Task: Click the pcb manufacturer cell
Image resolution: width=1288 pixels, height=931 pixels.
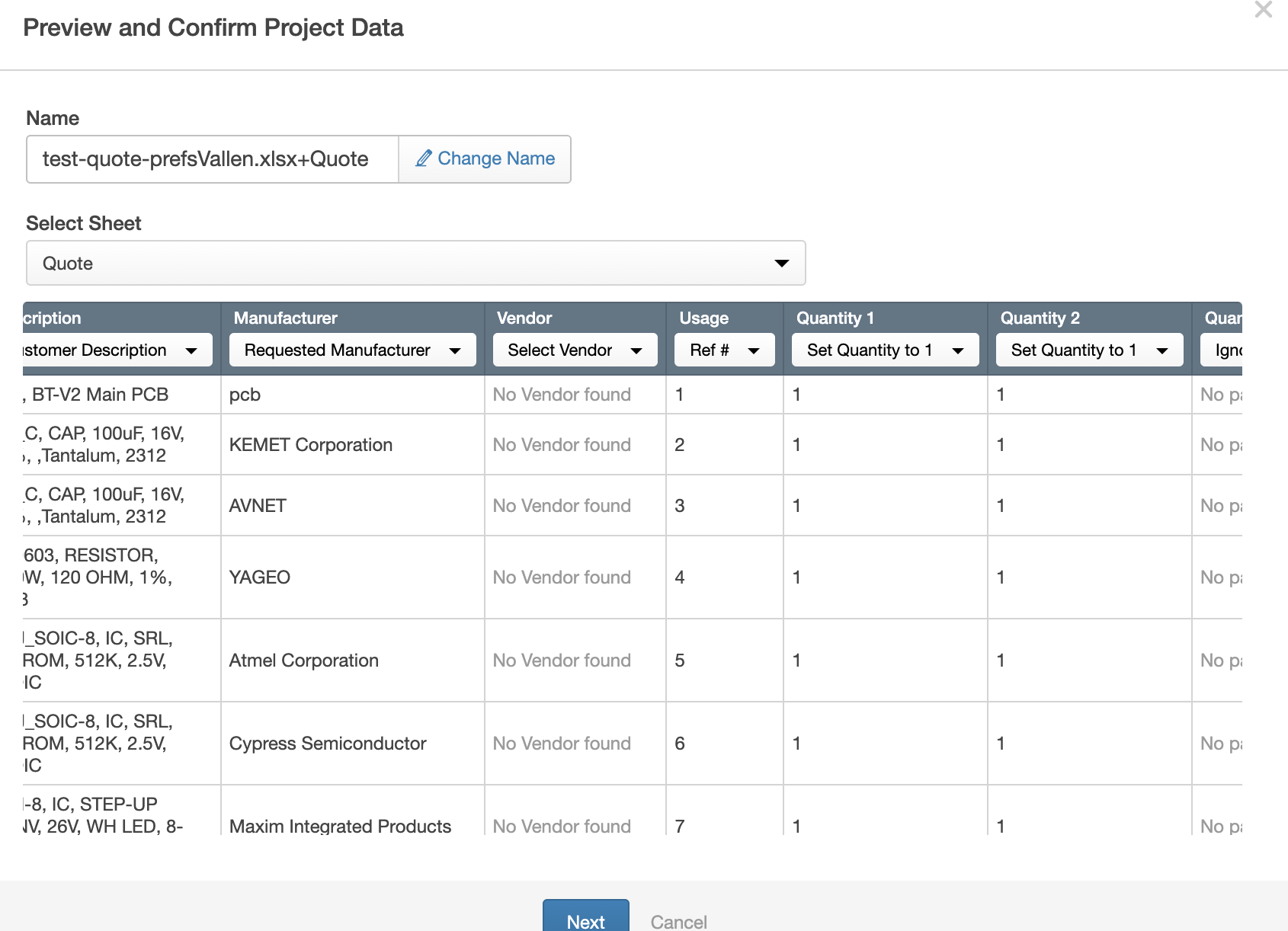Action: [x=245, y=394]
